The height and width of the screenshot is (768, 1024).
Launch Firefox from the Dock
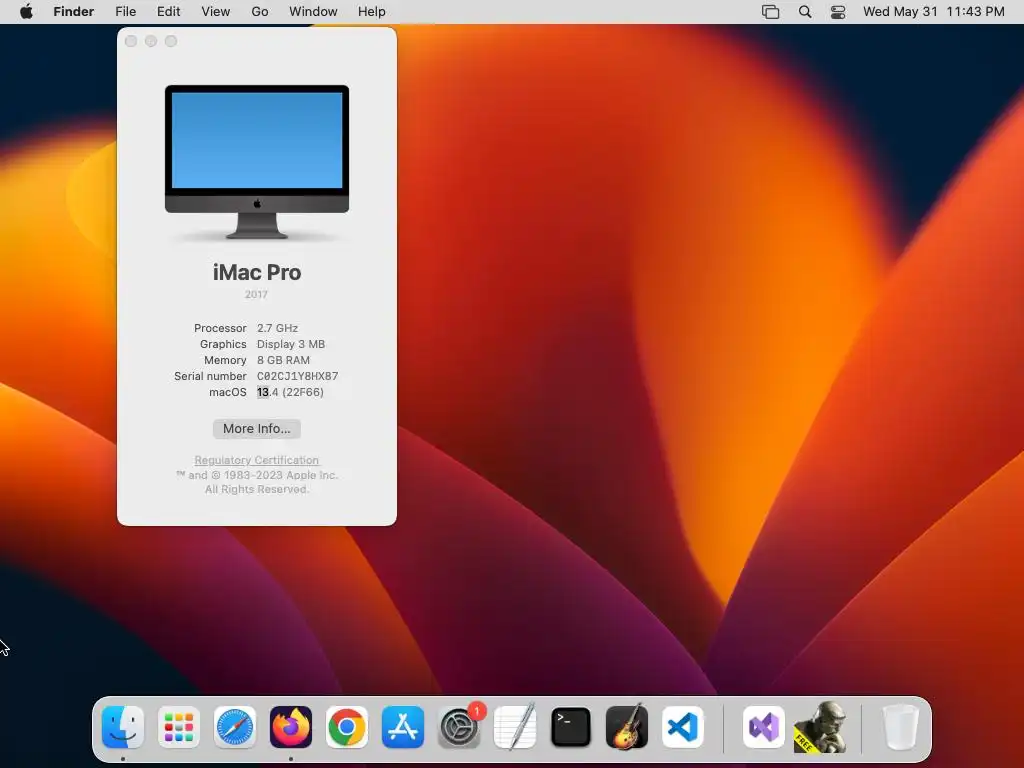click(x=291, y=727)
